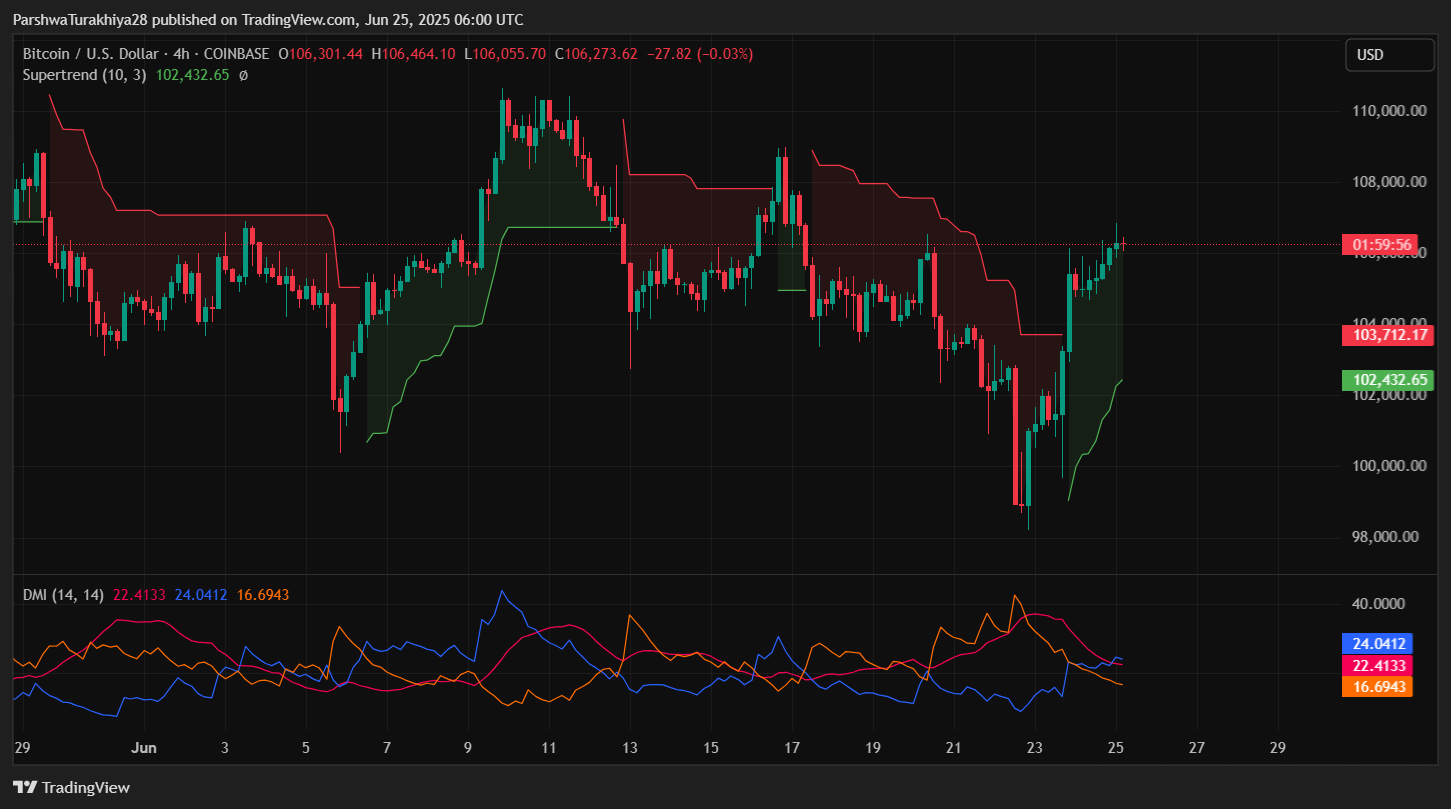
Task: Click the low price L106,055.70 value
Action: pyautogui.click(x=505, y=54)
